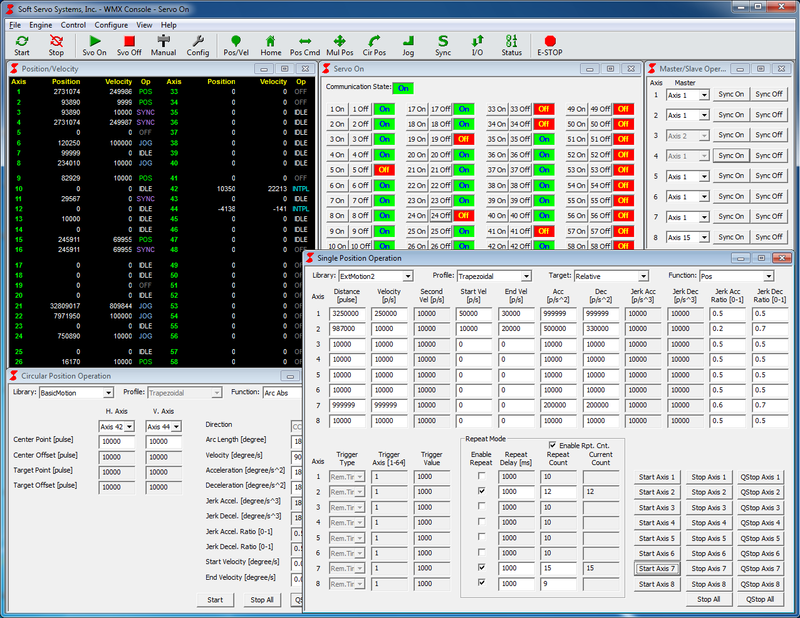Viewport: 800px width, 618px height.
Task: Click the axis 1 Distance field showing 3250000
Action: pyautogui.click(x=347, y=314)
